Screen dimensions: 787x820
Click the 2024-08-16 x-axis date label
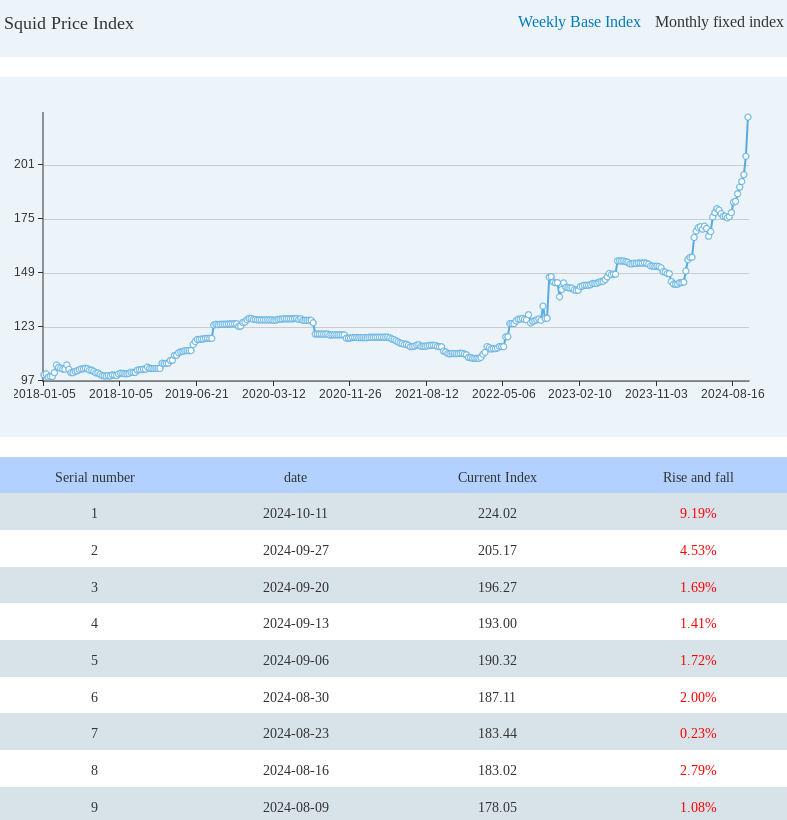pos(732,394)
